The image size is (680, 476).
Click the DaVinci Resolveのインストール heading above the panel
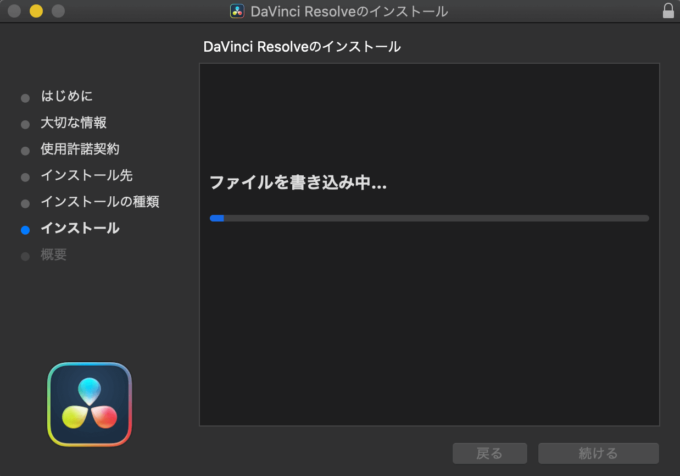pos(302,47)
